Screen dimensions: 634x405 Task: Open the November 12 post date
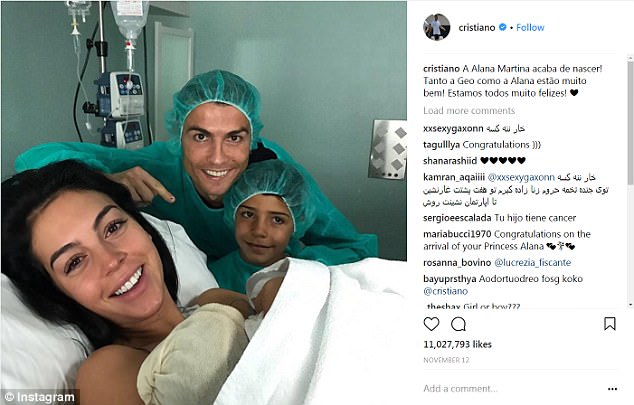click(x=446, y=360)
